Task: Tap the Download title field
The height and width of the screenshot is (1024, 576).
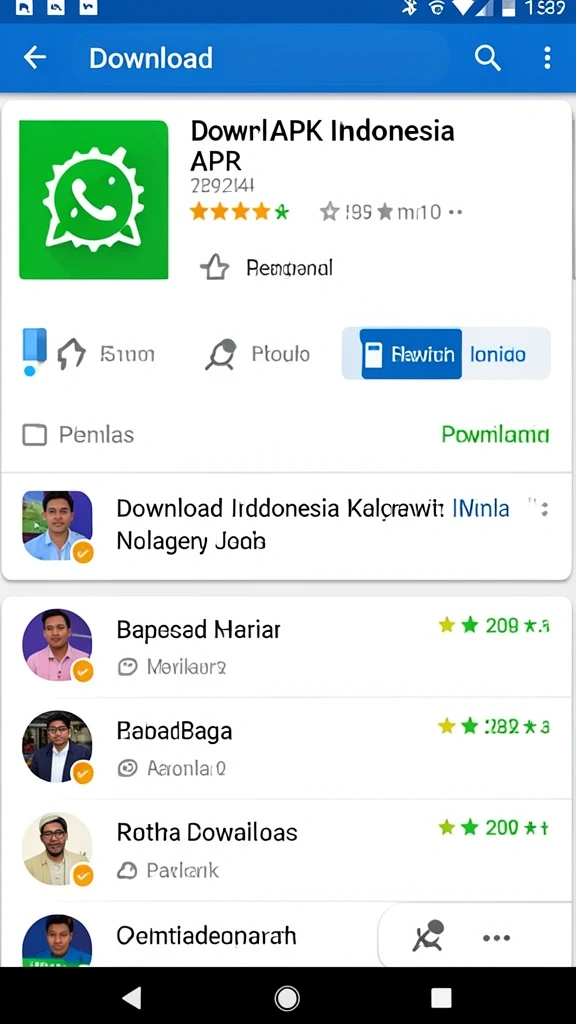Action: 260,58
